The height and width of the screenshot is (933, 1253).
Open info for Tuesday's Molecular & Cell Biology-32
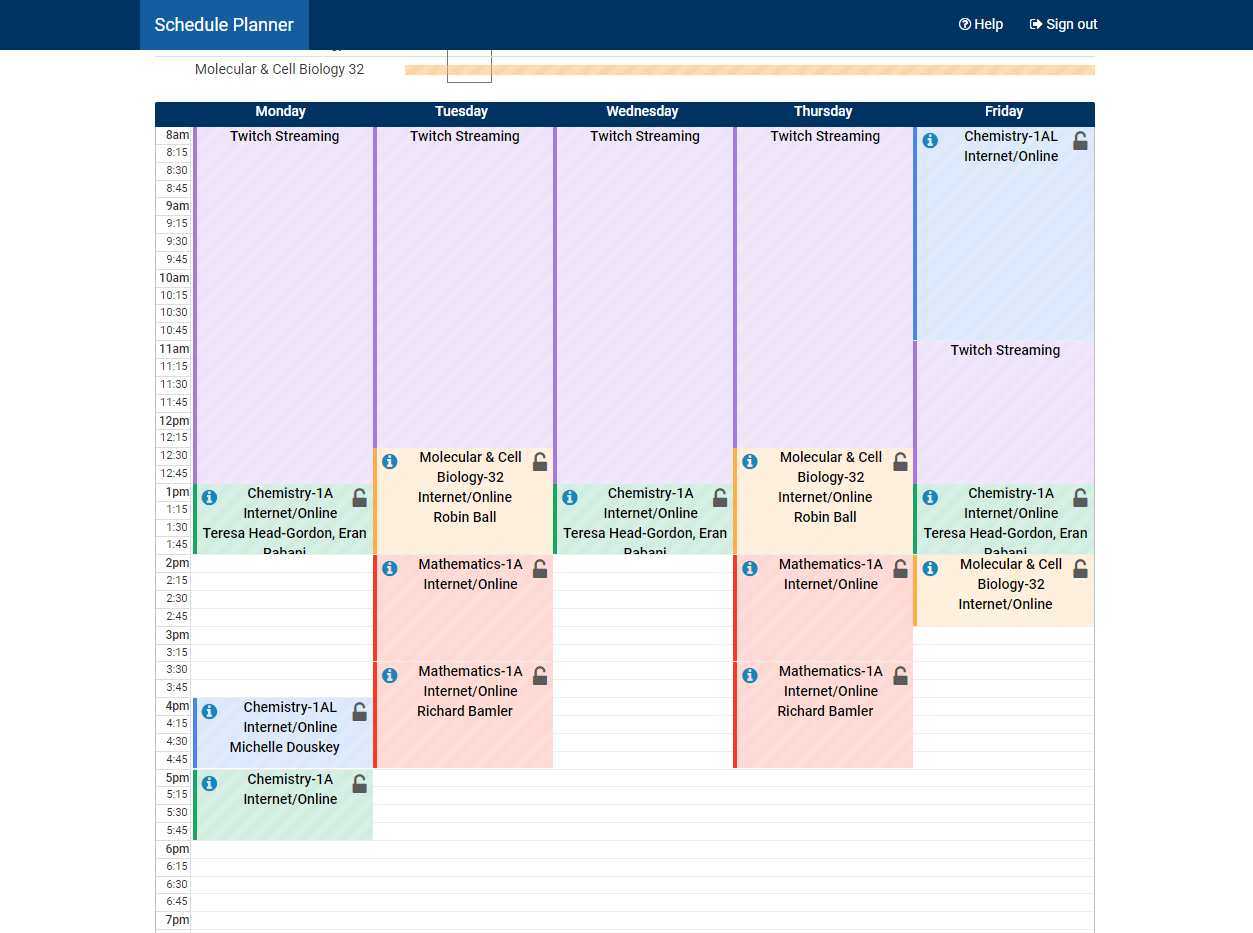pyautogui.click(x=389, y=461)
